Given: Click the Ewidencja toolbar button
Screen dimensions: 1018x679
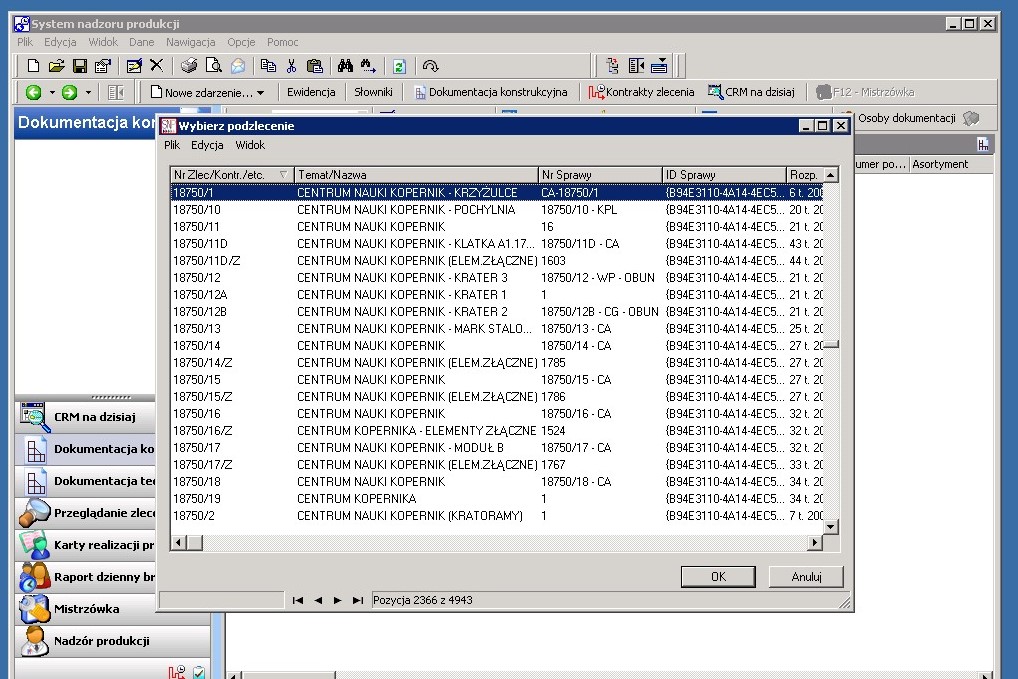Looking at the screenshot, I should pyautogui.click(x=311, y=92).
